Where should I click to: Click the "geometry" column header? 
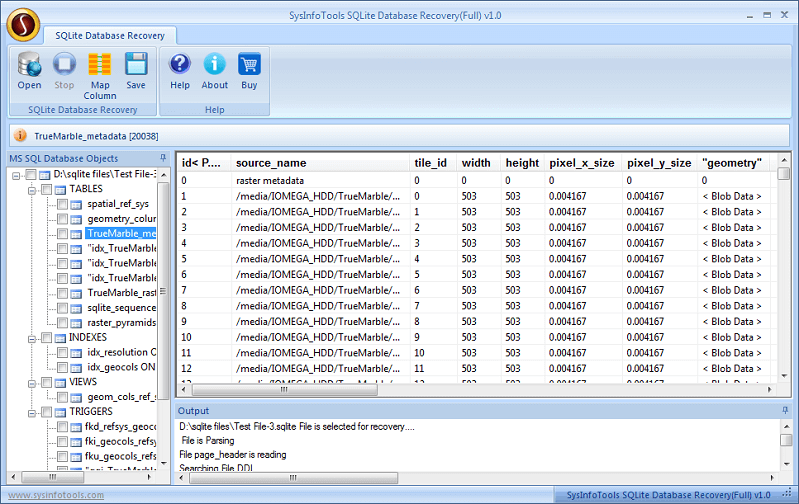tap(734, 163)
